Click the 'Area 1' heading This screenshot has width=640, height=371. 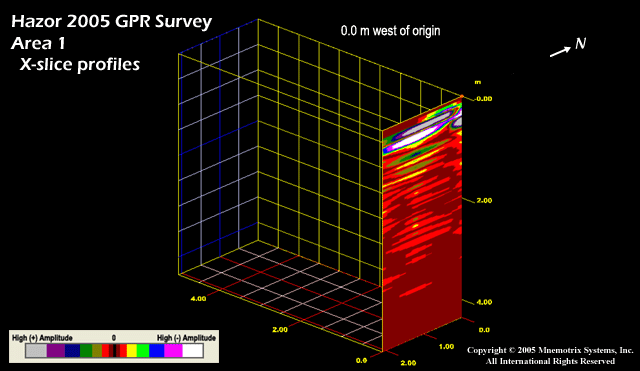tap(38, 43)
